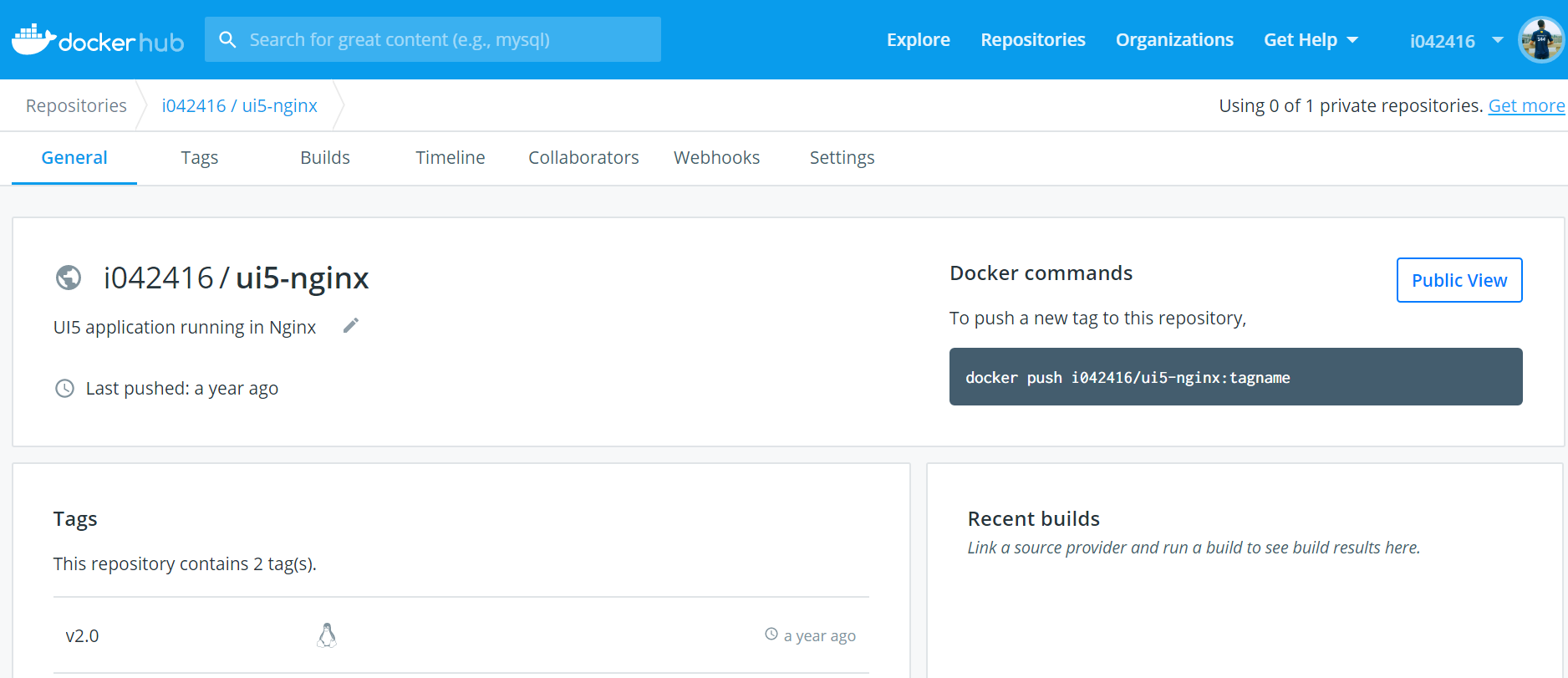Viewport: 1568px width, 678px height.
Task: Switch to the Builds tab
Action: pos(325,158)
